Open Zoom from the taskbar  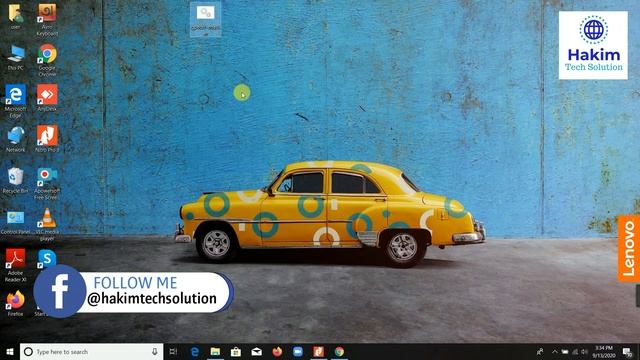point(298,351)
